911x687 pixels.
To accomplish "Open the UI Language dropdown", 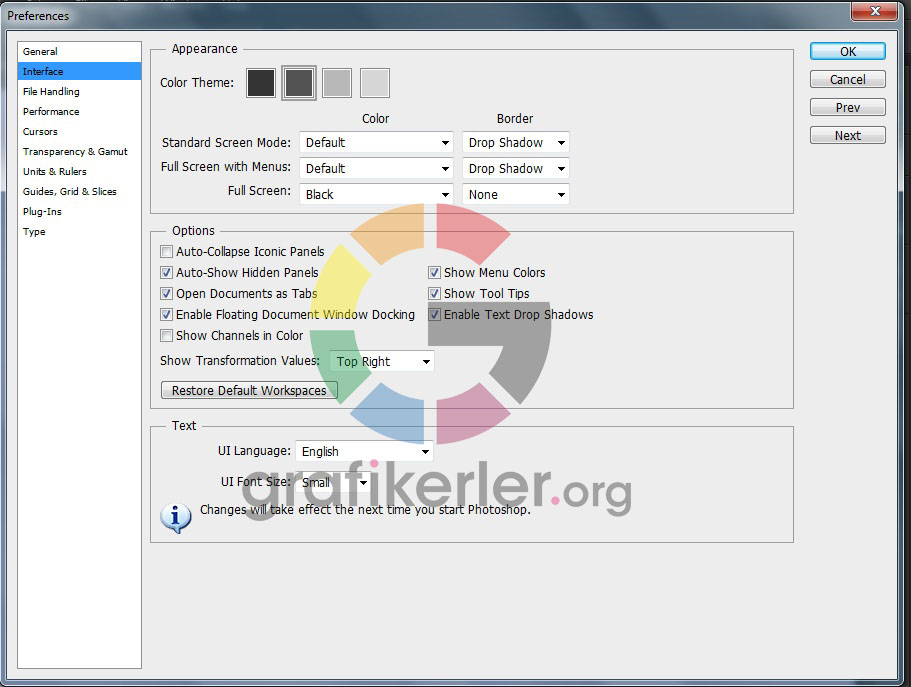I will click(x=364, y=452).
